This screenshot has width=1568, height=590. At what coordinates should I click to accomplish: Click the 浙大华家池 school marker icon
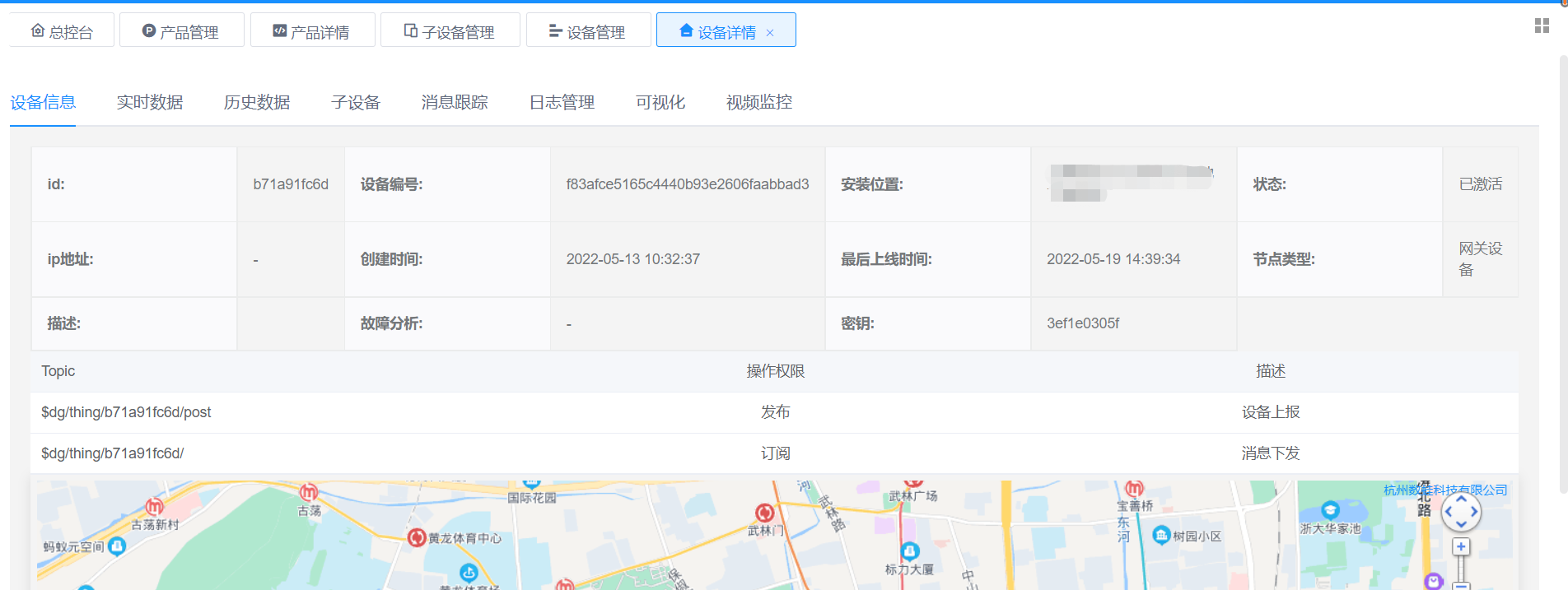[1330, 510]
